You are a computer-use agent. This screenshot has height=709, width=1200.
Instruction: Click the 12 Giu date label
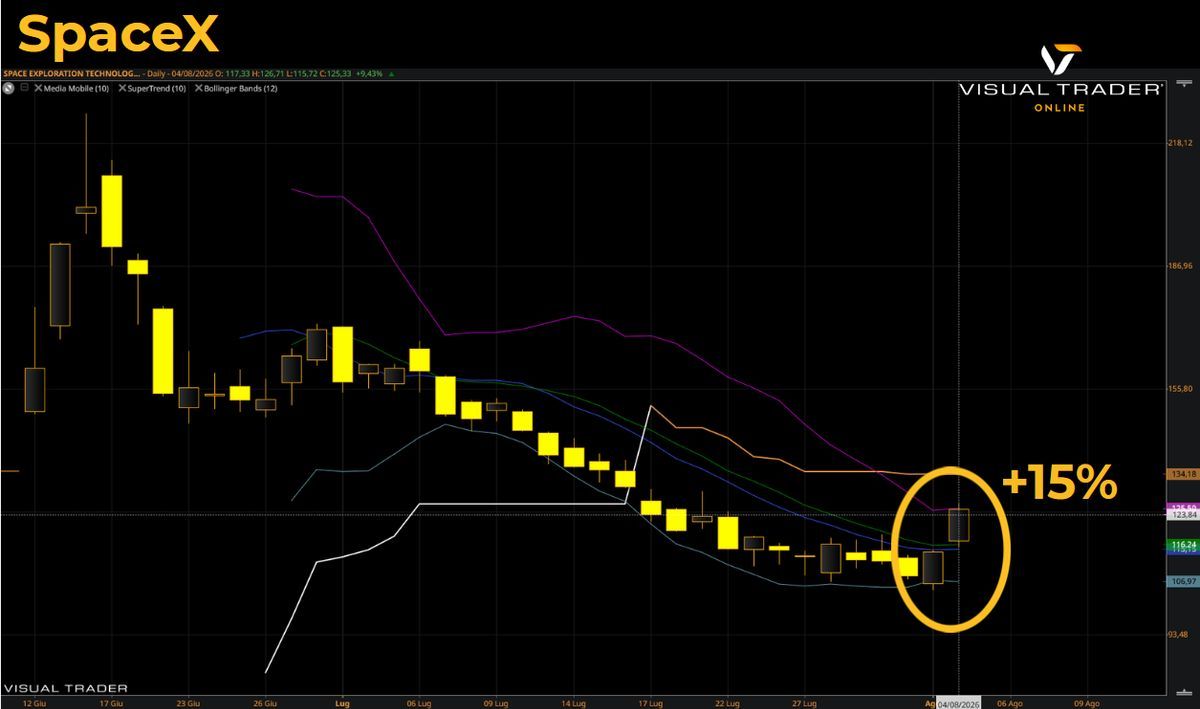coord(34,702)
